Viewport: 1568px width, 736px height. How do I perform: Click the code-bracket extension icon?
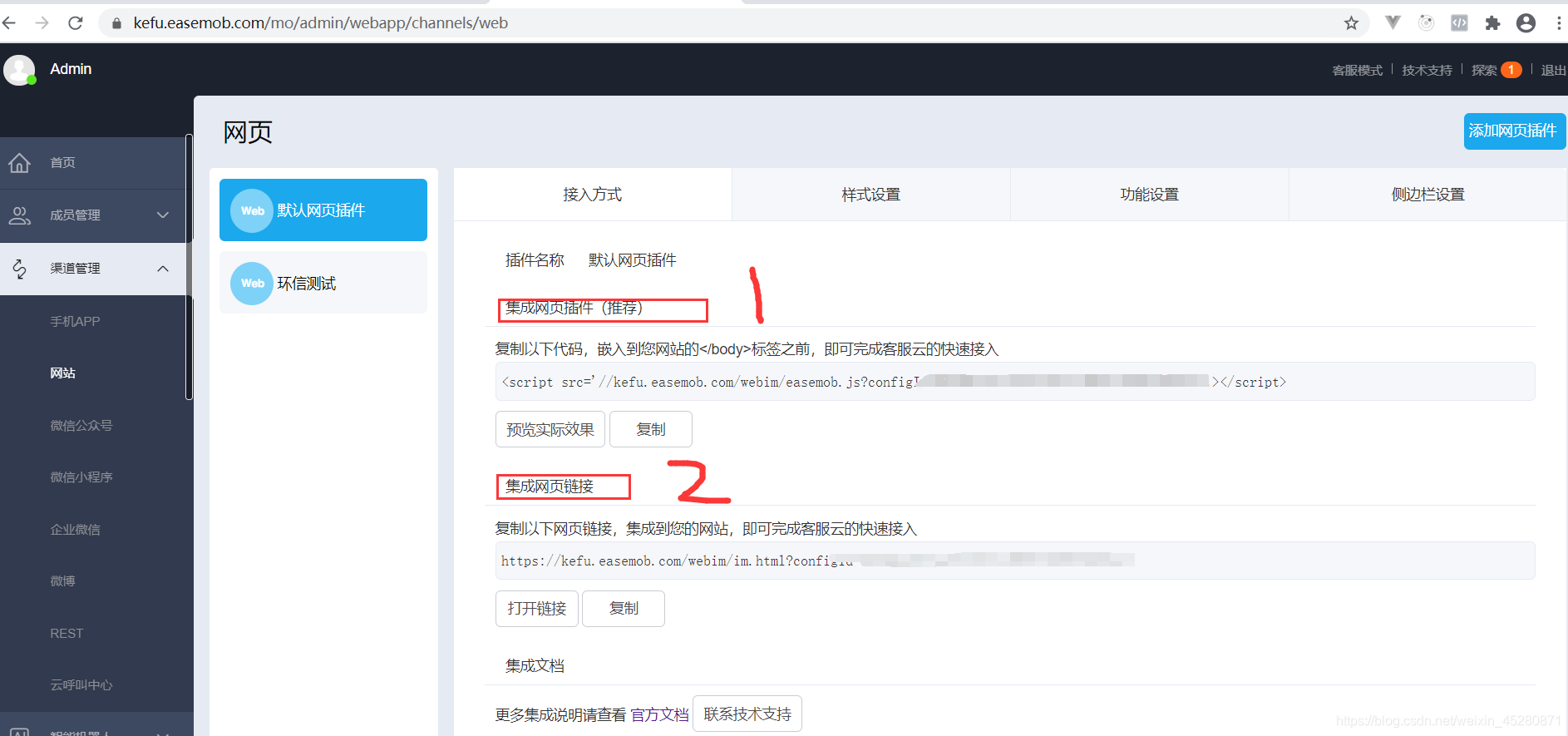tap(1459, 22)
